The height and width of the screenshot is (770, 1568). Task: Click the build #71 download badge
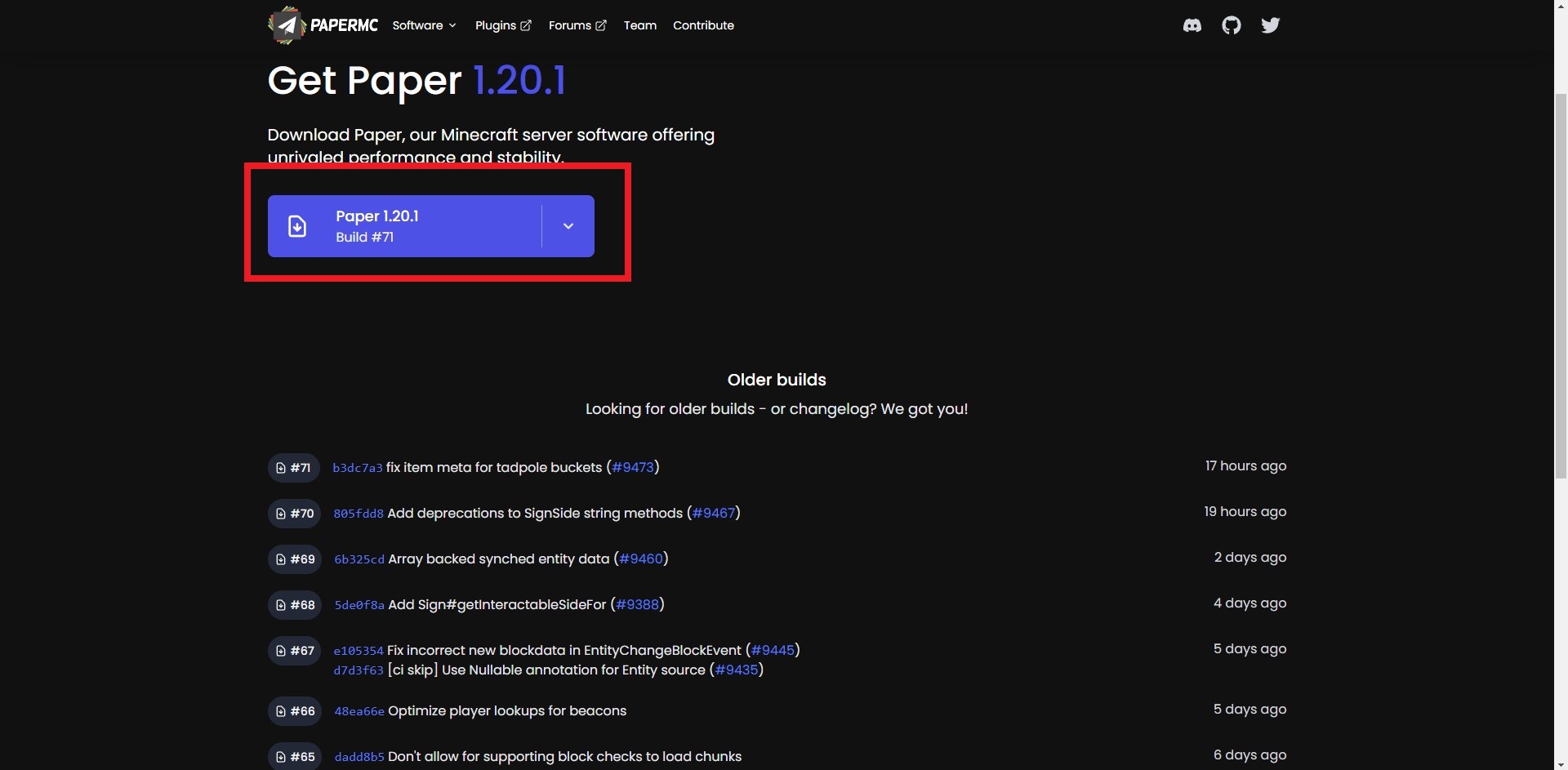coord(293,468)
